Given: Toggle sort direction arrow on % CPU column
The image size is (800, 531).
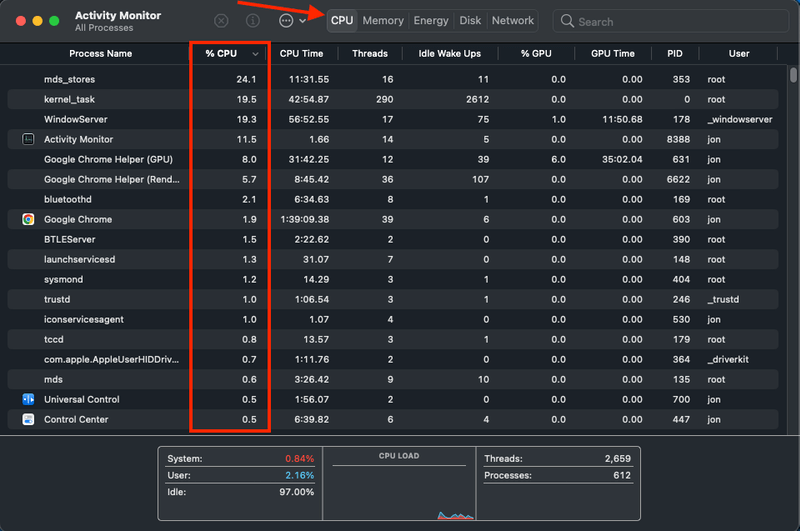Looking at the screenshot, I should point(256,54).
